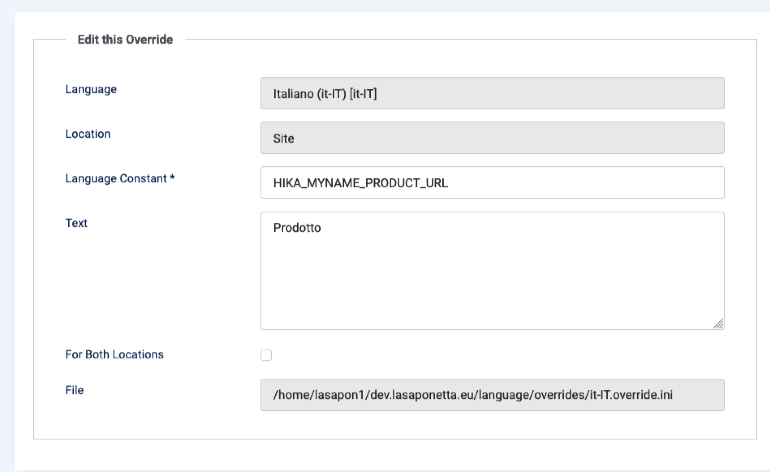Click the Text textarea resize handle
The width and height of the screenshot is (770, 472).
[718, 323]
